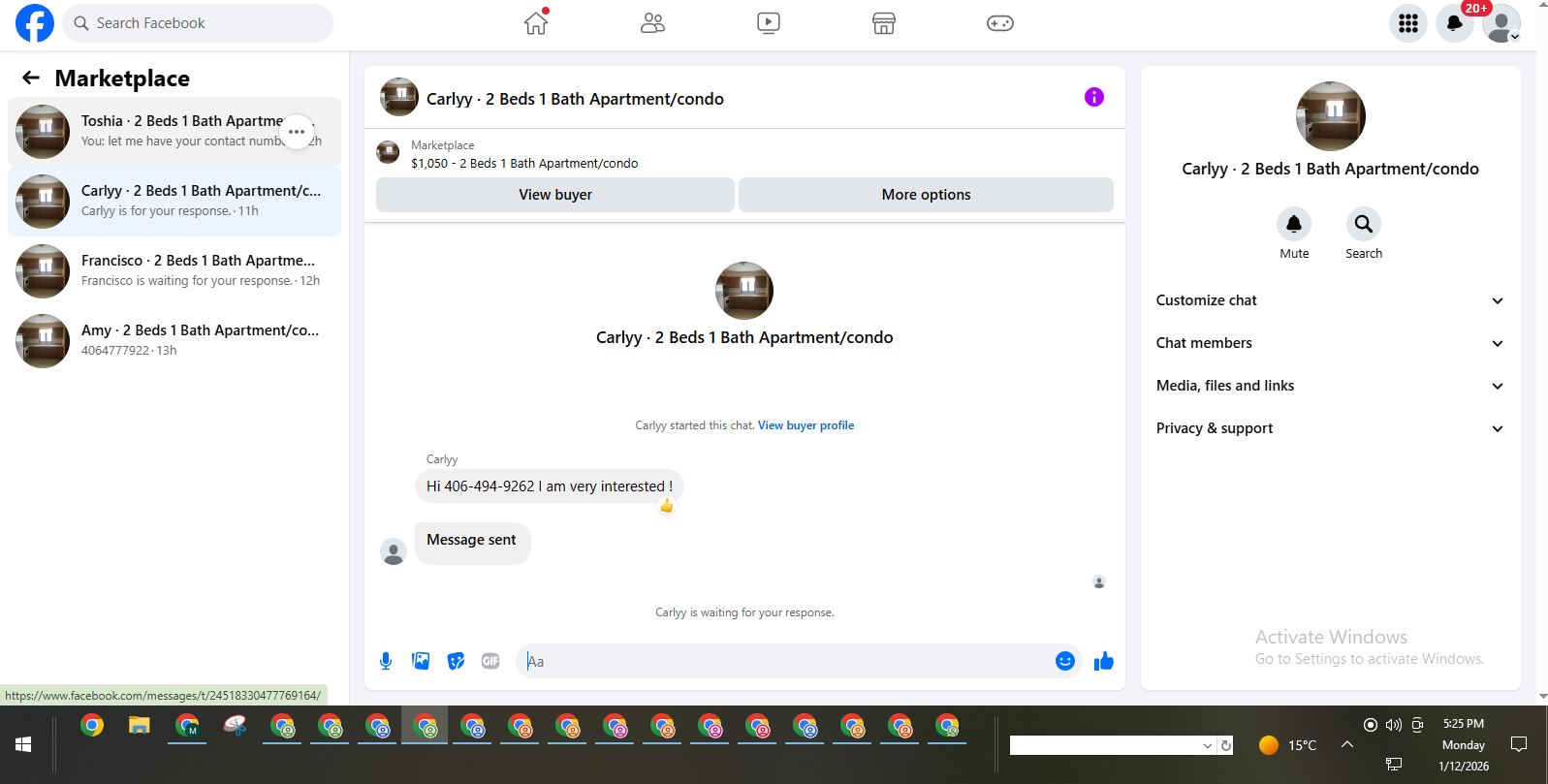Click the thumbs up reaction on Carlyy's message

coord(667,506)
